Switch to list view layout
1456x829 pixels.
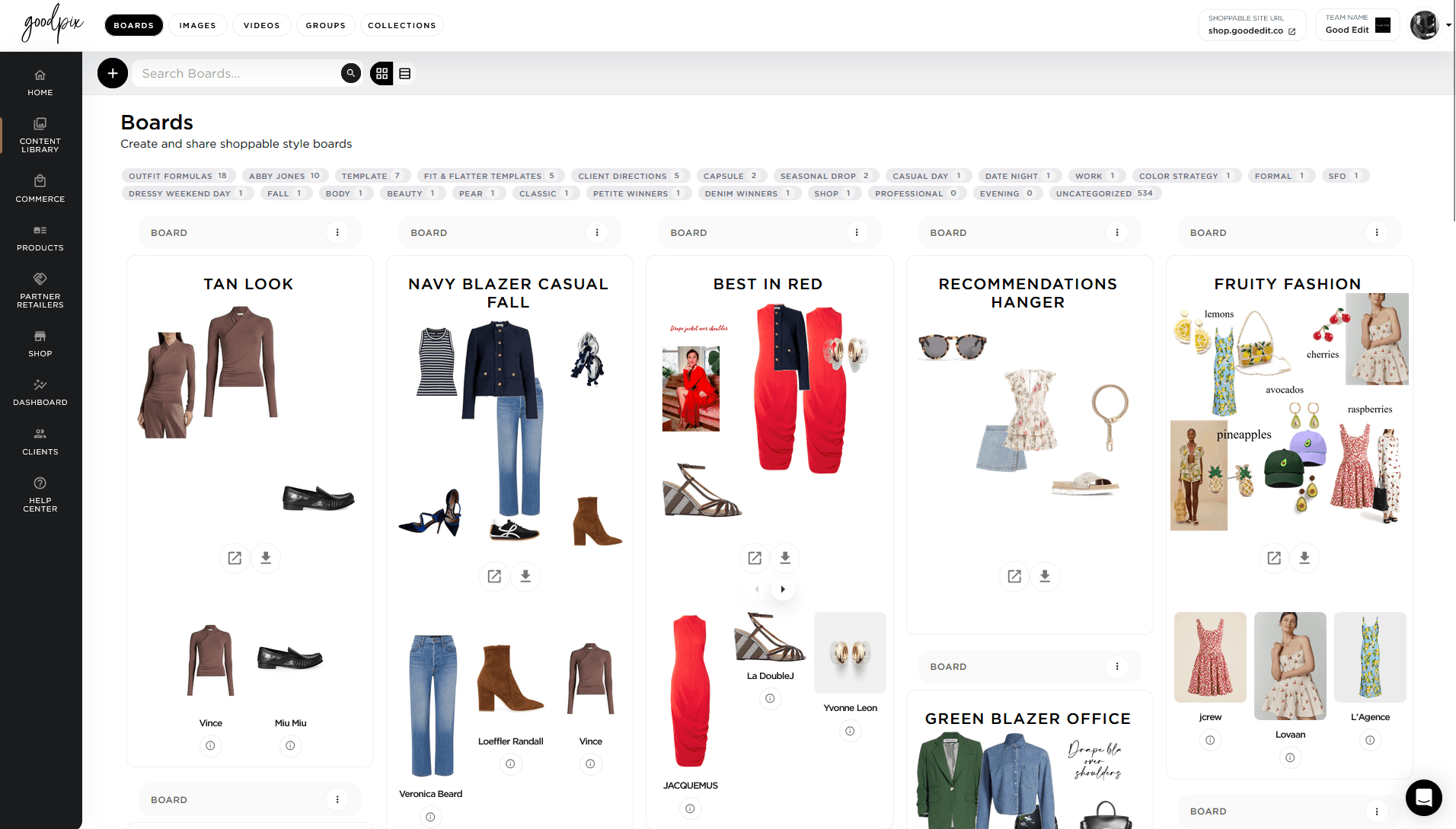[x=405, y=74]
